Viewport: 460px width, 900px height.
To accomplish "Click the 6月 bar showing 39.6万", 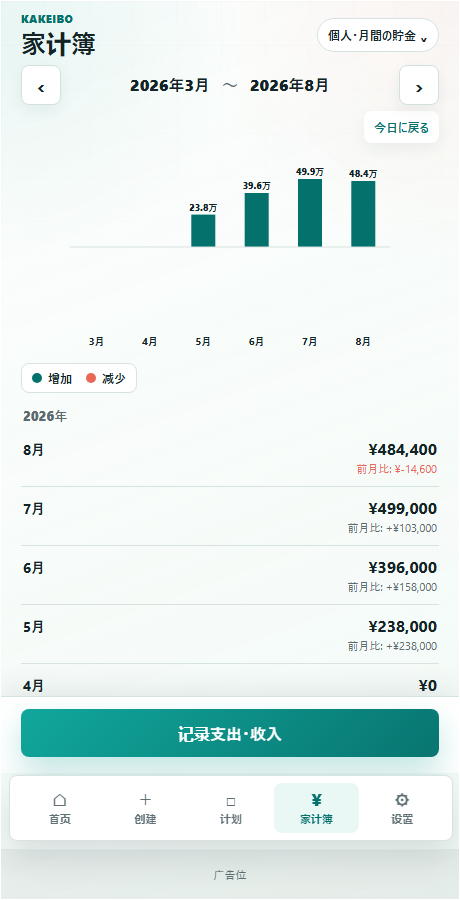I will pos(257,220).
